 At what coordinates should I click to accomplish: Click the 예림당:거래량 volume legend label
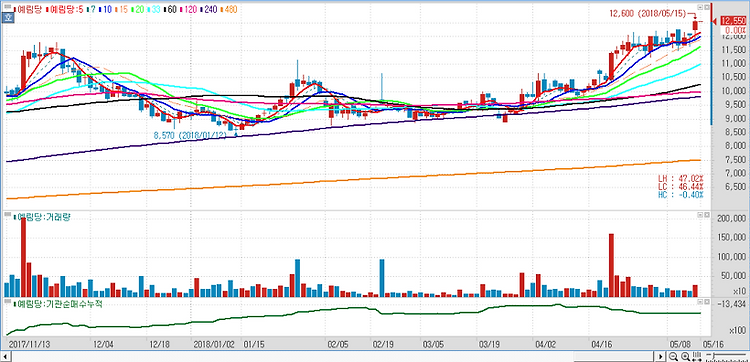point(42,217)
